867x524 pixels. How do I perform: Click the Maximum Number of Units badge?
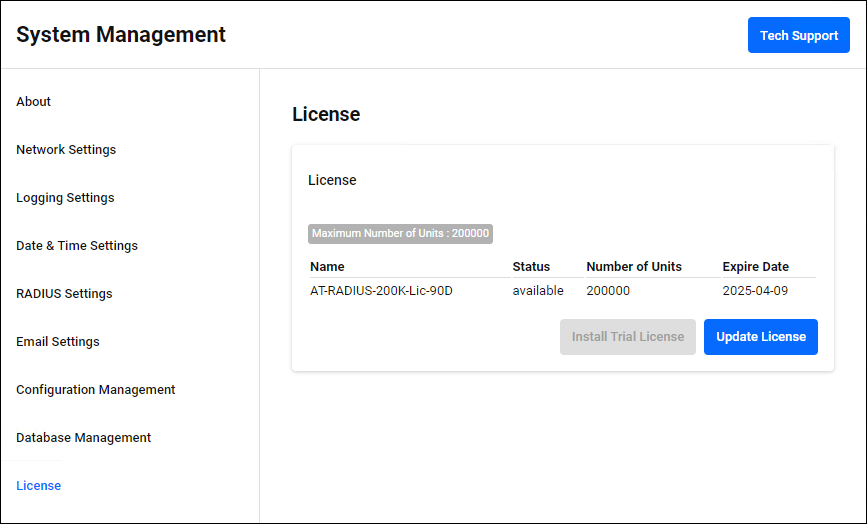tap(400, 233)
